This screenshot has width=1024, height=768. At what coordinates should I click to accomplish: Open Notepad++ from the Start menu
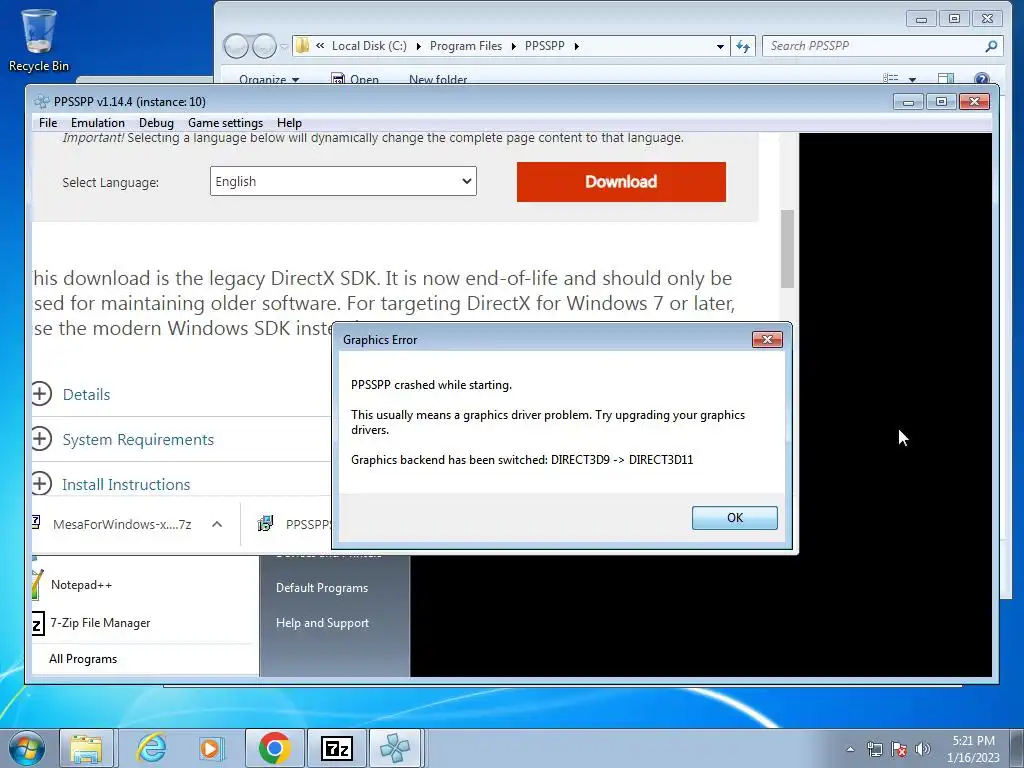81,585
